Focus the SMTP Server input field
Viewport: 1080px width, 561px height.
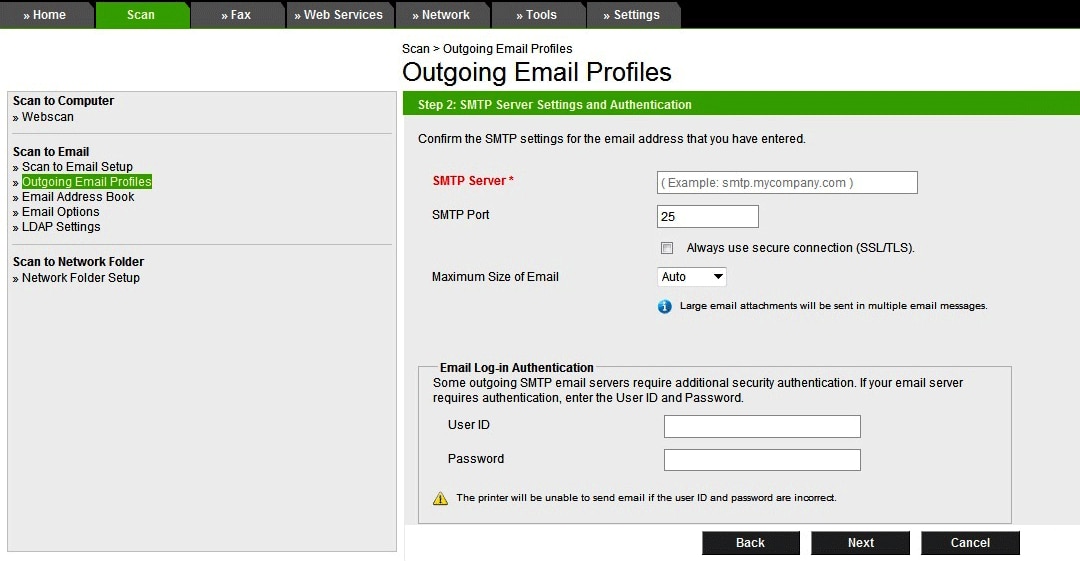787,182
